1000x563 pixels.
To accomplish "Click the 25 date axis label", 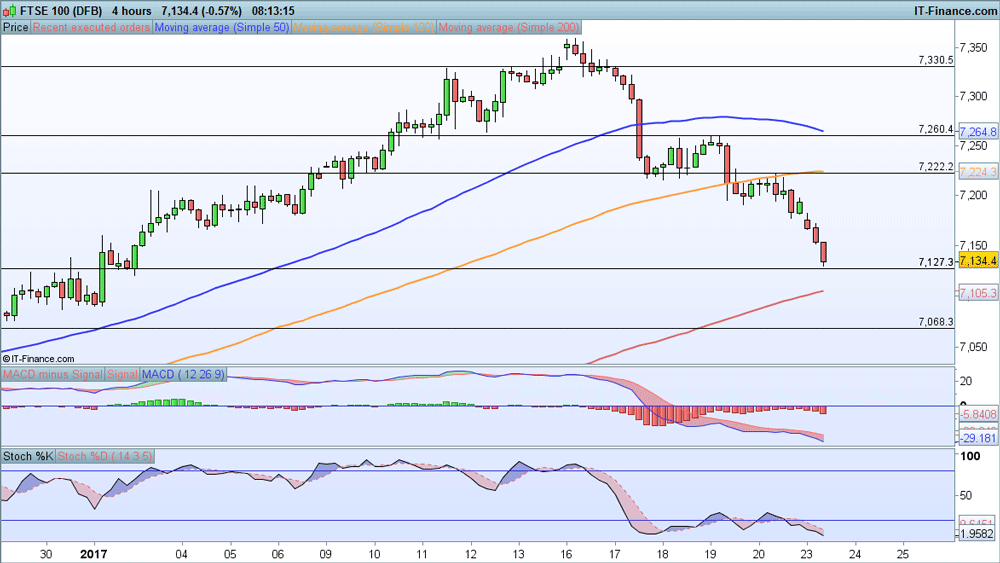I will pyautogui.click(x=902, y=554).
